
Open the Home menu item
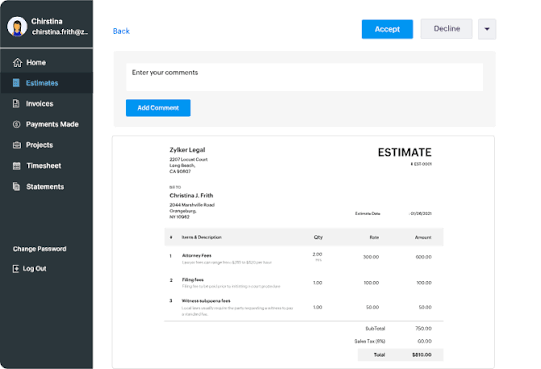[x=46, y=62]
